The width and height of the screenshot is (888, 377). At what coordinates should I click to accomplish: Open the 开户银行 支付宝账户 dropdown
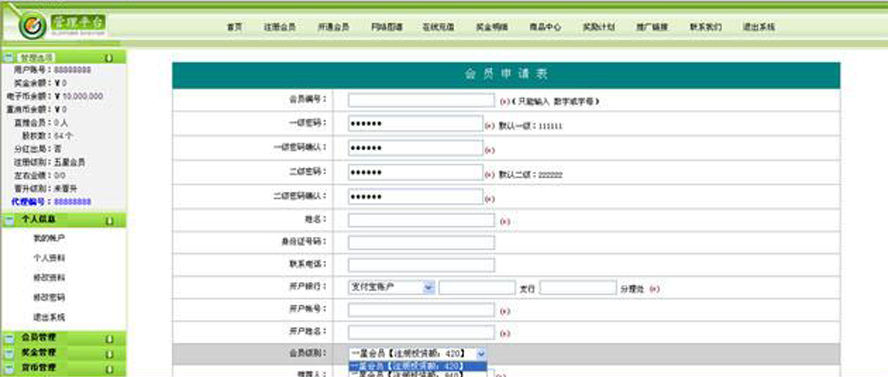click(391, 288)
